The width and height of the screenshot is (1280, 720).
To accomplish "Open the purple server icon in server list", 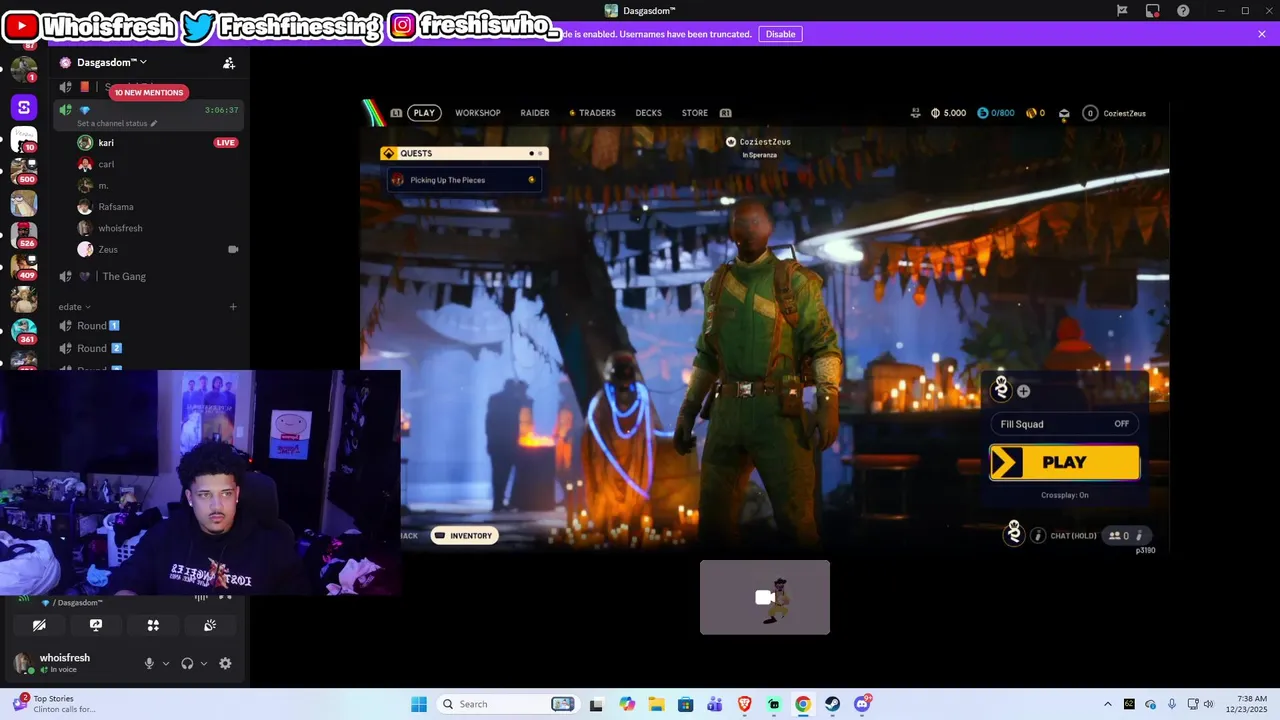I will [24, 107].
